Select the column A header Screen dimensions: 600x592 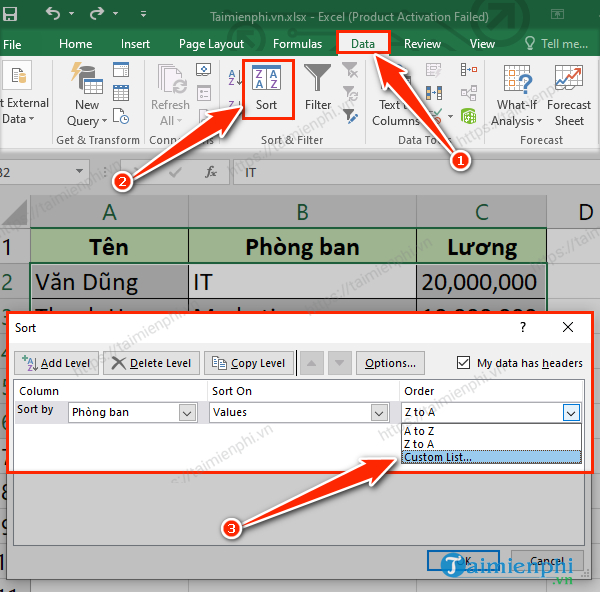click(109, 212)
